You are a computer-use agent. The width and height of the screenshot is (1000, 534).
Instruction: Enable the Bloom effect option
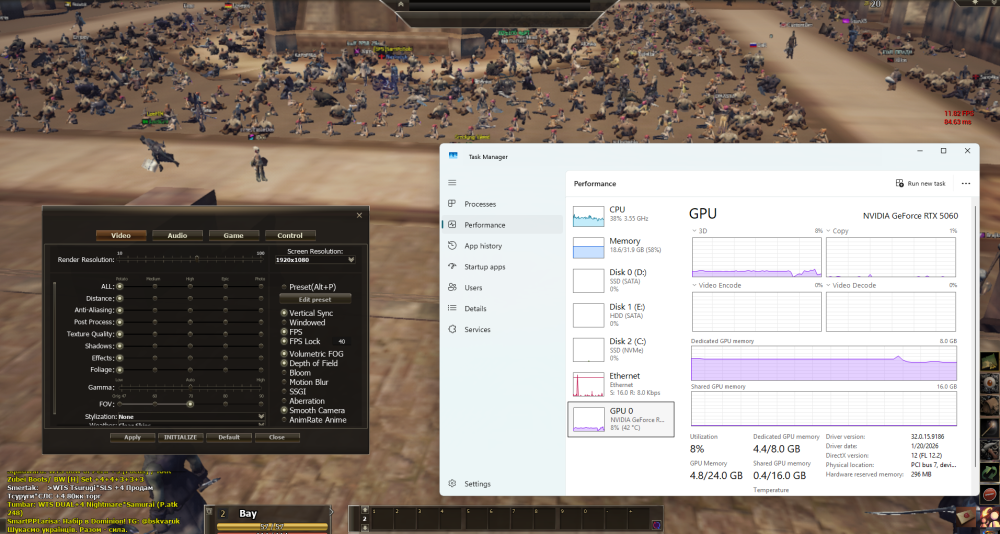pos(284,373)
